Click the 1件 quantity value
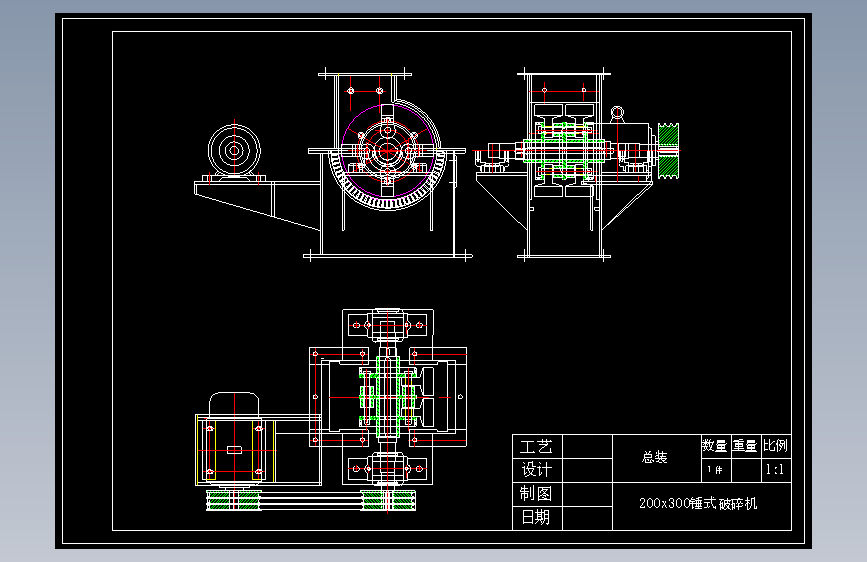867x562 pixels. pyautogui.click(x=714, y=470)
